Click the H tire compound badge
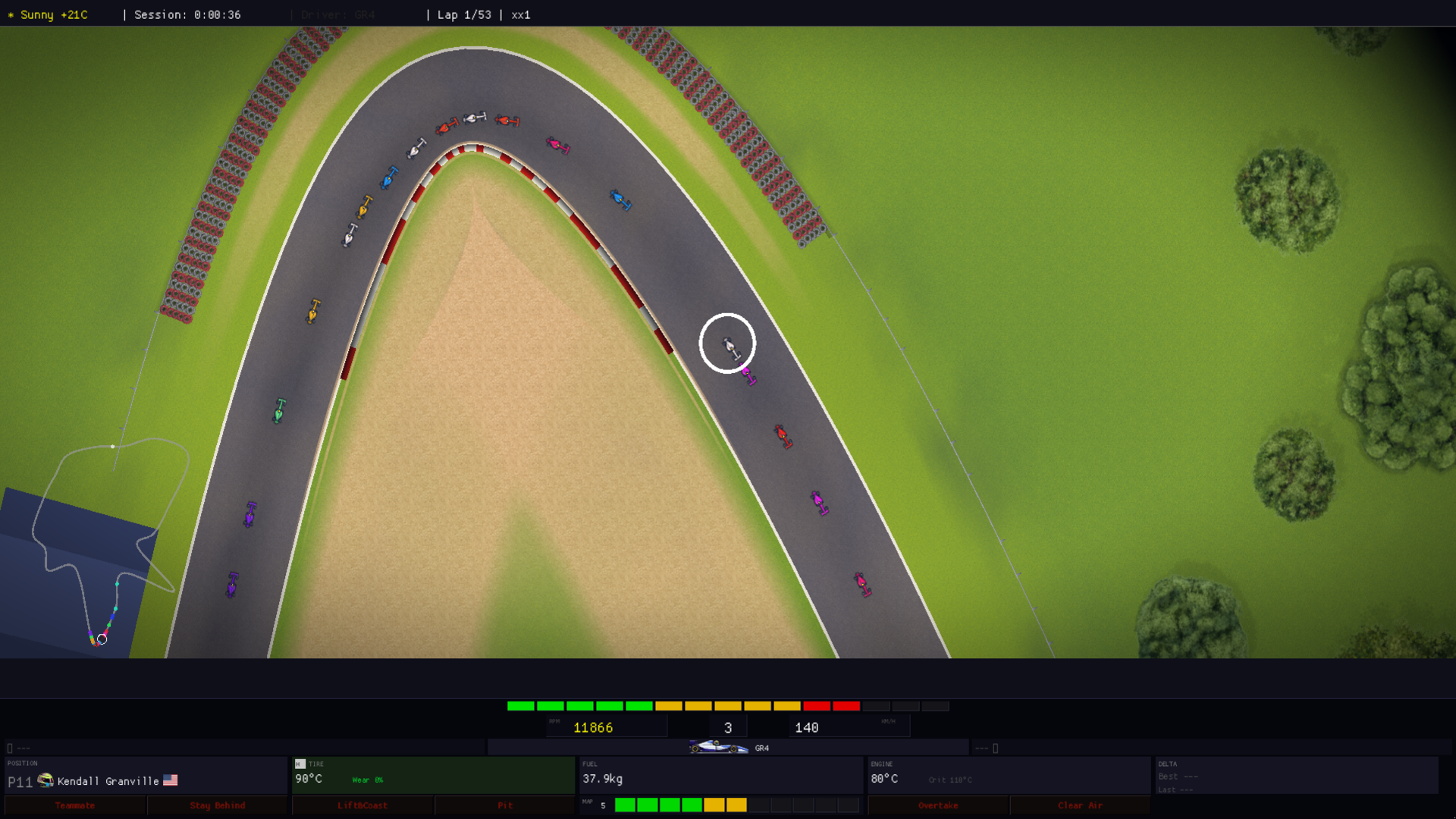 pyautogui.click(x=300, y=764)
